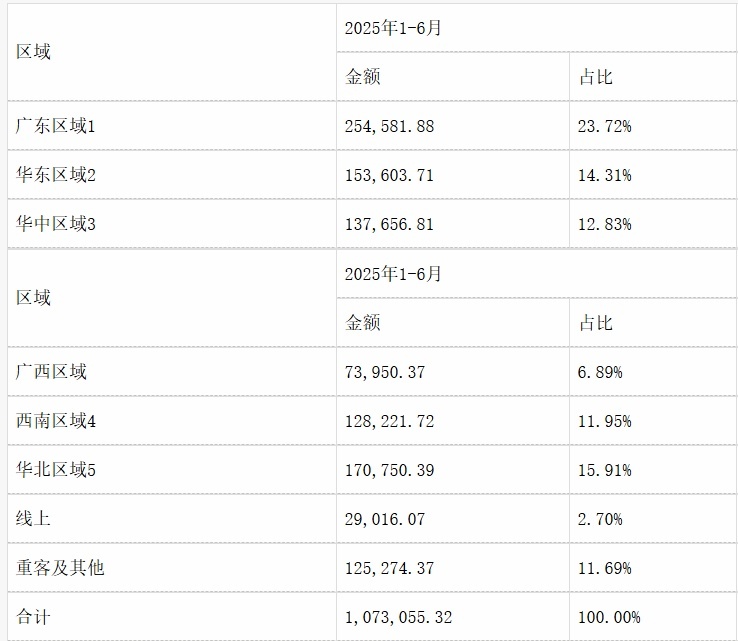The image size is (738, 641).
Task: Select the 线上 row label
Action: 33,519
